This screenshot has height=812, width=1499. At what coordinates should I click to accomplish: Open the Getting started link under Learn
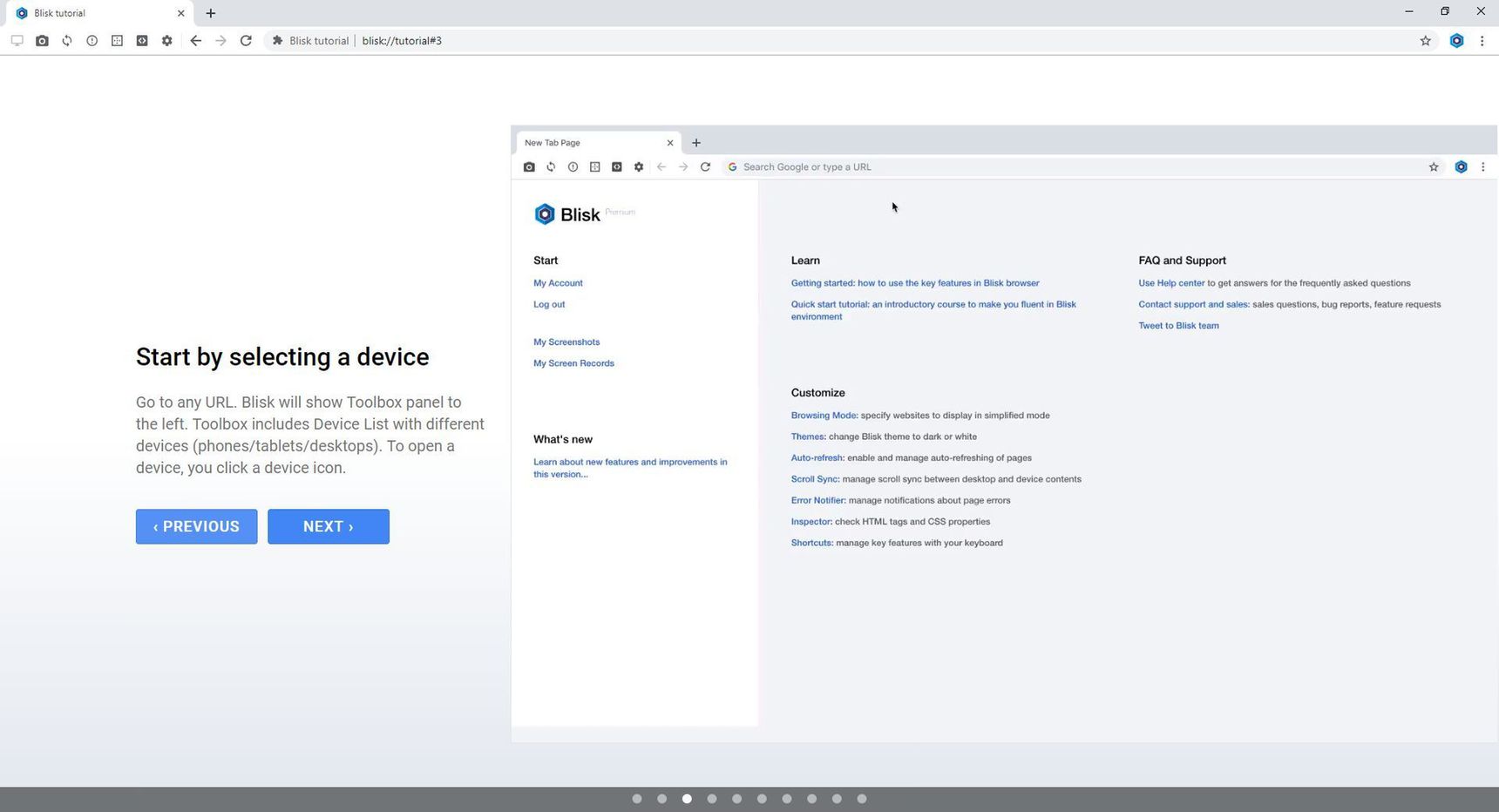(915, 283)
